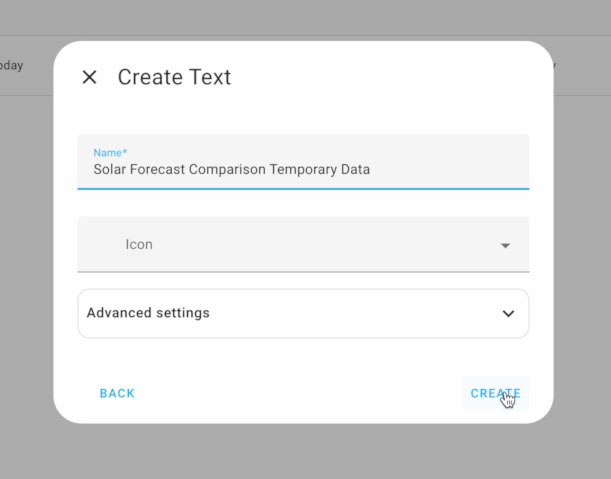Focus the Name input field
This screenshot has width=611, height=479.
303,162
